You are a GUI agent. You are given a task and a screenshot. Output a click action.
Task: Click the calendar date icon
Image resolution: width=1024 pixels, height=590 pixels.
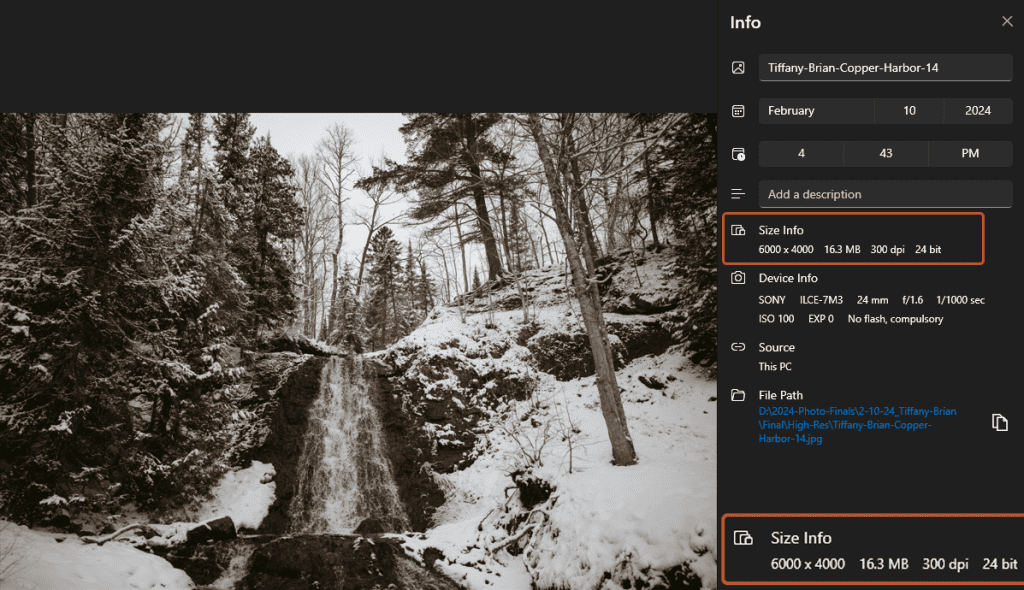pos(738,111)
